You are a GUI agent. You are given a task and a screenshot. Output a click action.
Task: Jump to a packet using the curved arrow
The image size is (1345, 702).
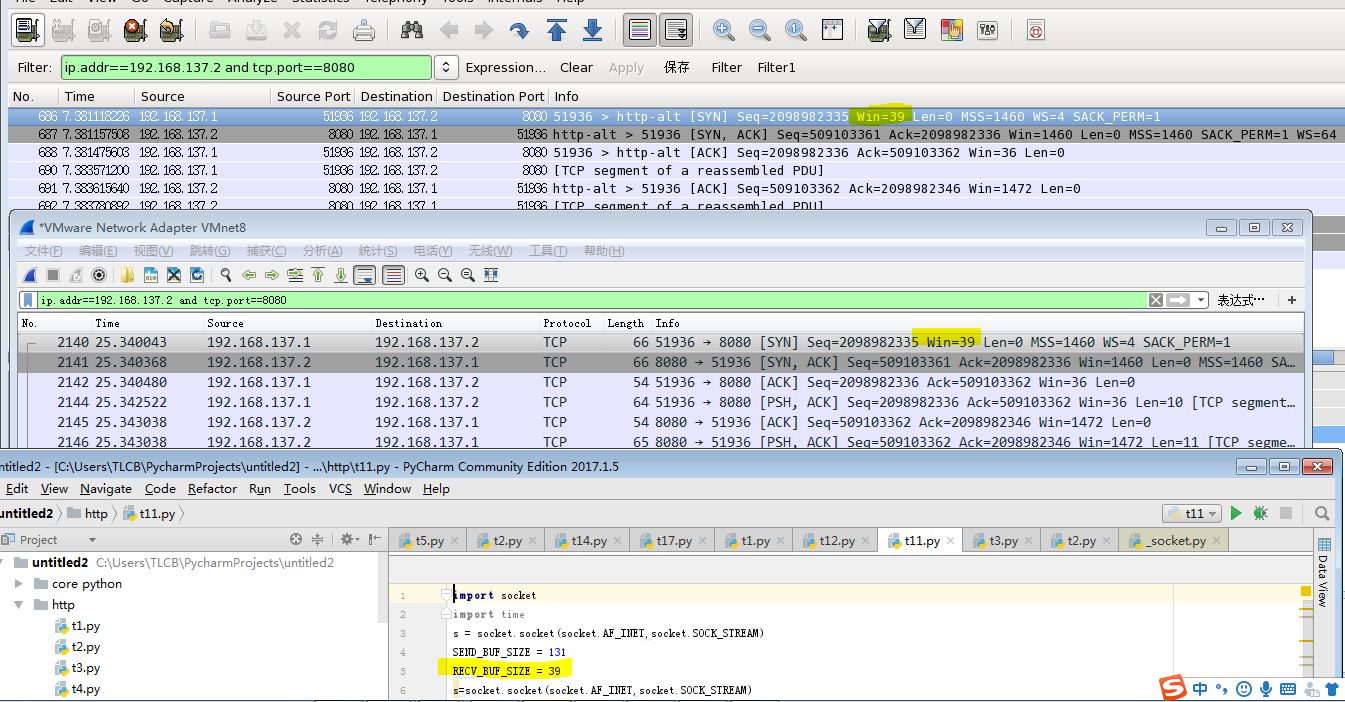point(519,30)
